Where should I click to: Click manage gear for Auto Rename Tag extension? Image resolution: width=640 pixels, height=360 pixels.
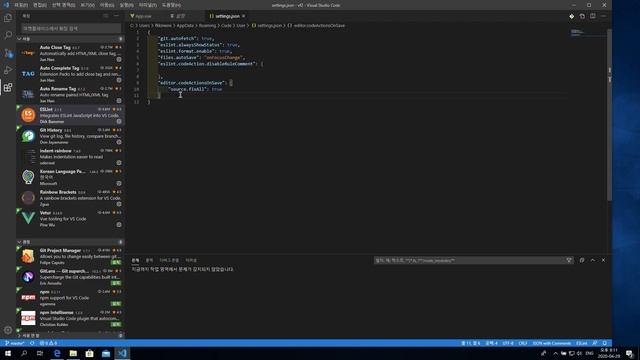[119, 101]
